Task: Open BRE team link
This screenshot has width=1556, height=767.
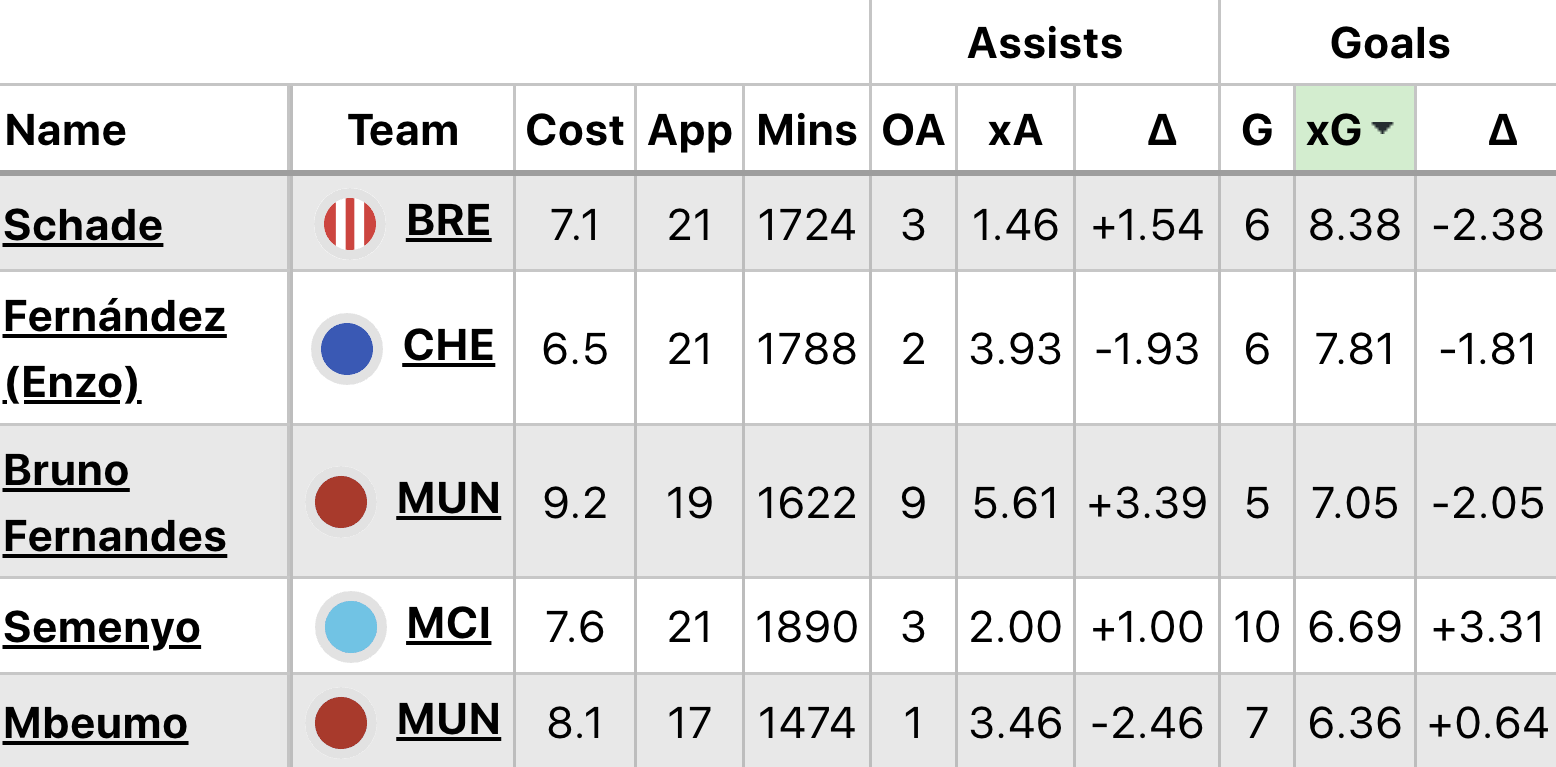Action: pos(448,221)
